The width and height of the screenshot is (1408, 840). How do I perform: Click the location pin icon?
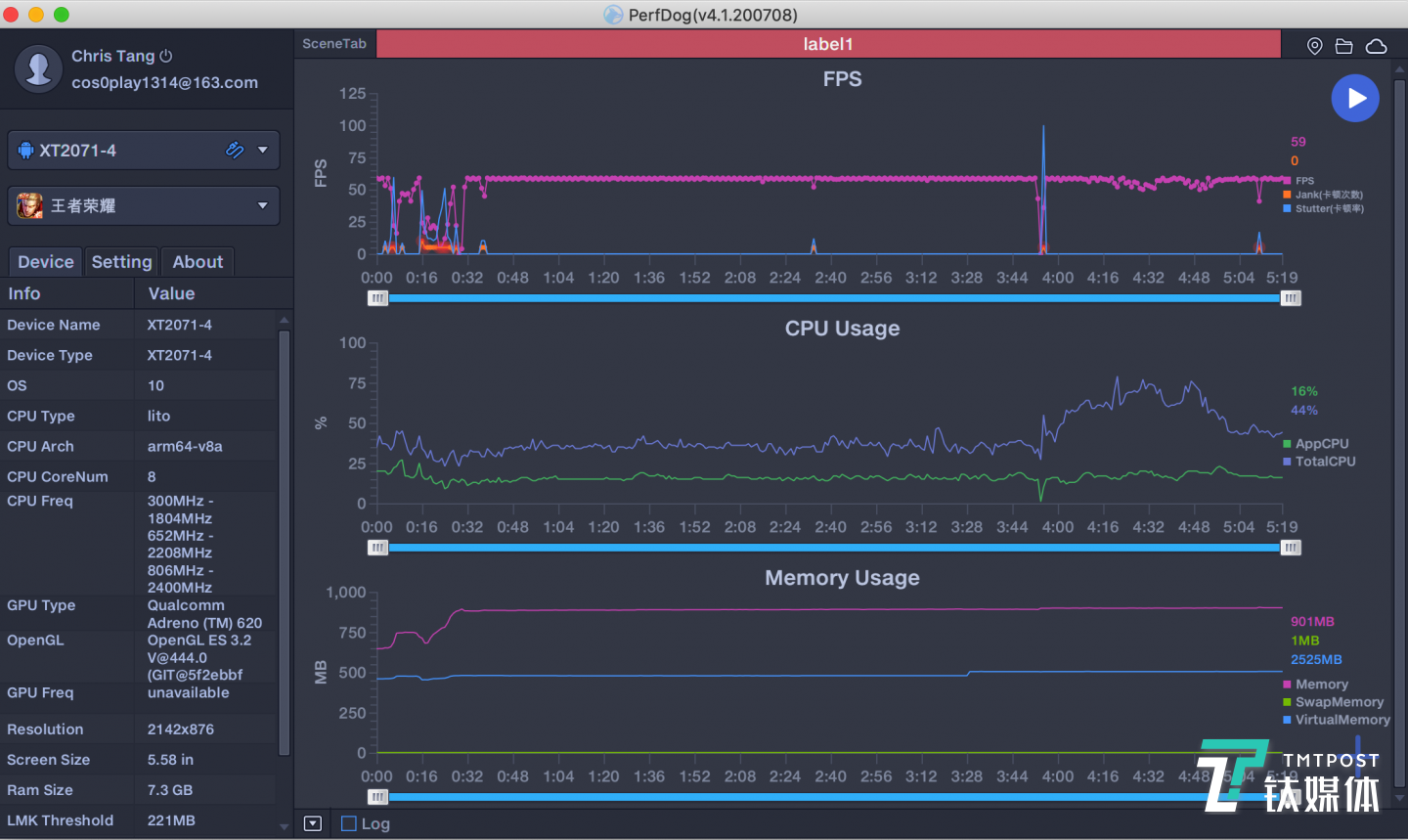click(x=1315, y=46)
